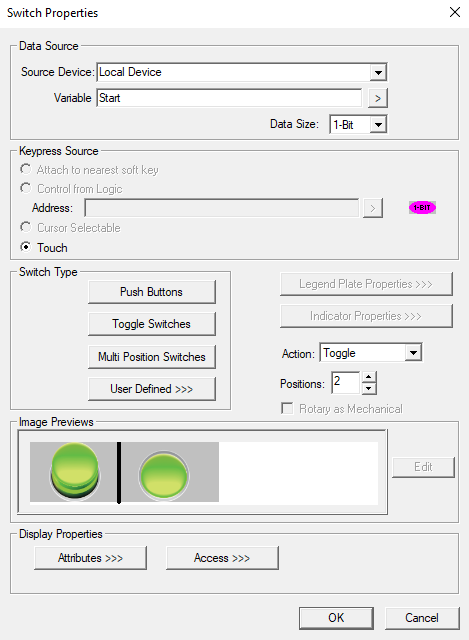Close the Switch Properties dialog

click(455, 12)
